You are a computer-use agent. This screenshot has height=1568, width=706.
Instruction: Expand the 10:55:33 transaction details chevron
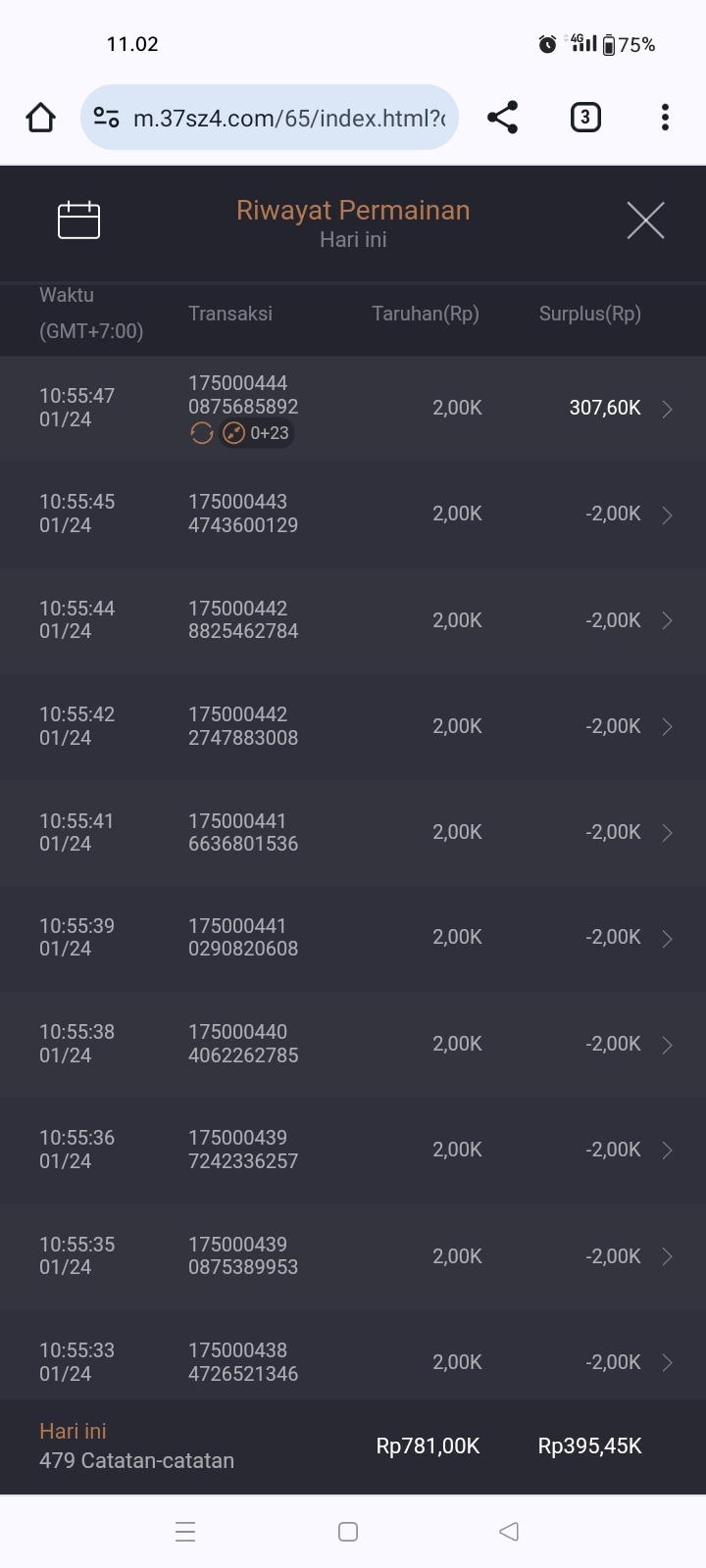point(667,1362)
